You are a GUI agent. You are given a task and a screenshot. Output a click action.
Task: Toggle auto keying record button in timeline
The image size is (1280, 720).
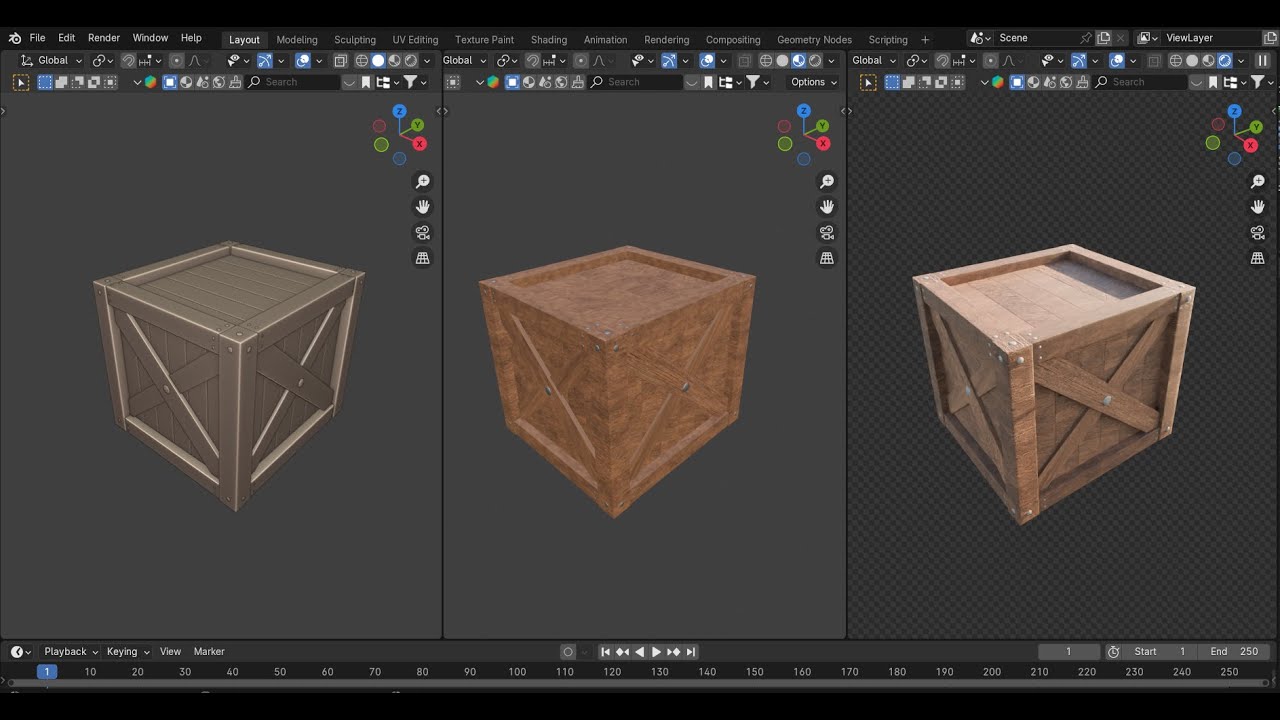tap(568, 652)
